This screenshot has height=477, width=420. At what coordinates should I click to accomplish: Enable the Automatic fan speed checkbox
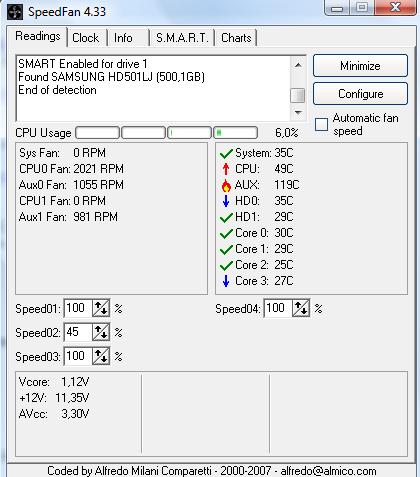coord(321,124)
